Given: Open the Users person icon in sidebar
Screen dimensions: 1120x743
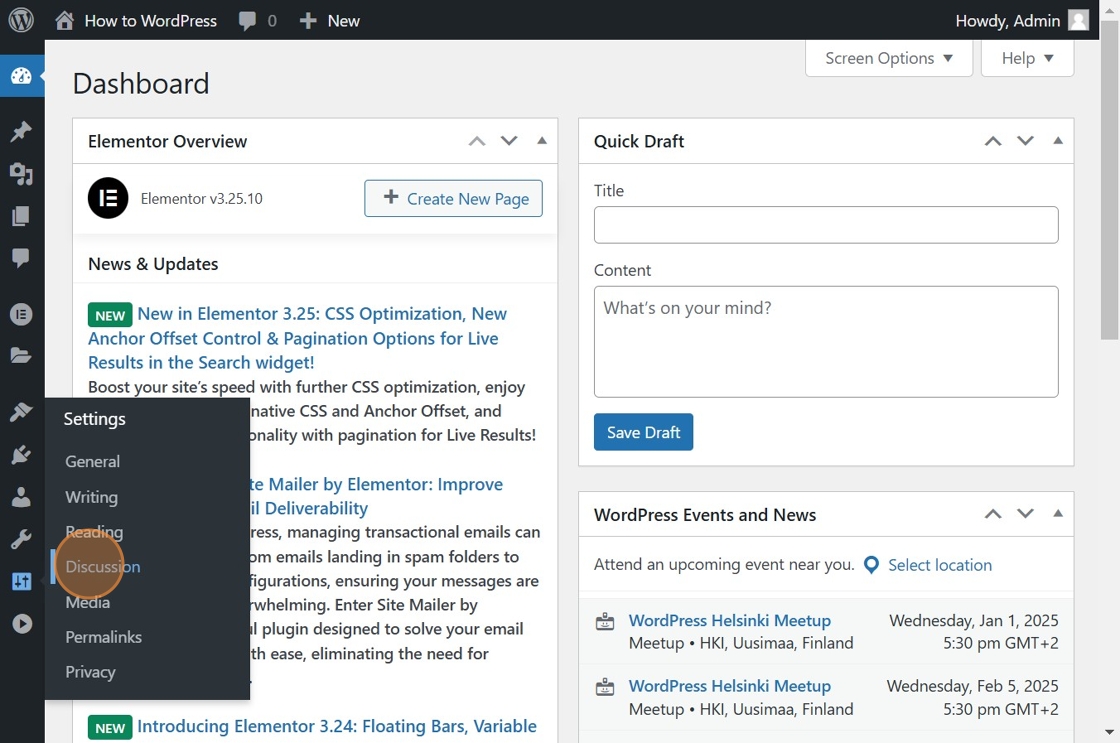Looking at the screenshot, I should pyautogui.click(x=21, y=497).
